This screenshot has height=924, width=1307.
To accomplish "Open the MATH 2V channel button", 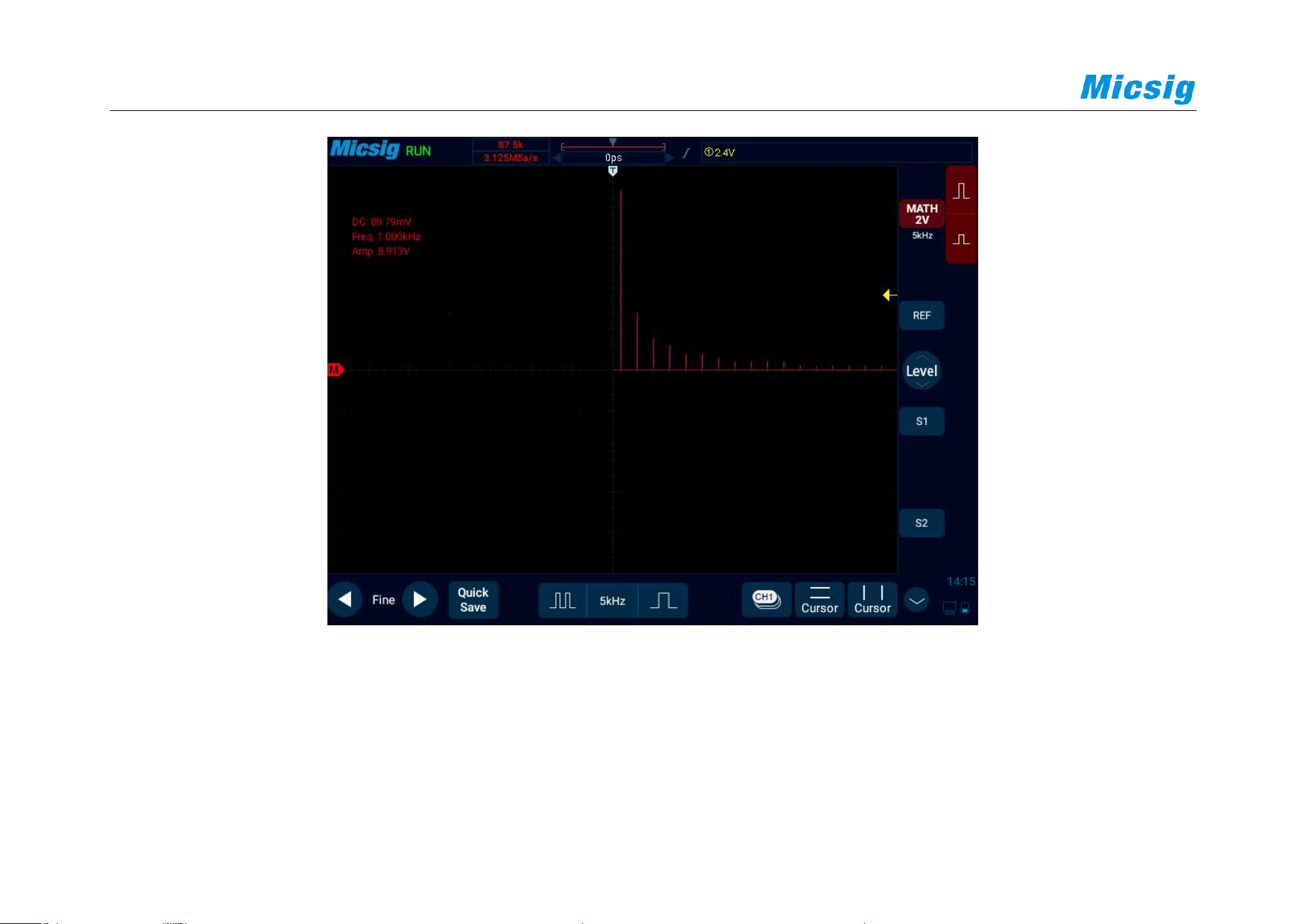I will point(922,214).
